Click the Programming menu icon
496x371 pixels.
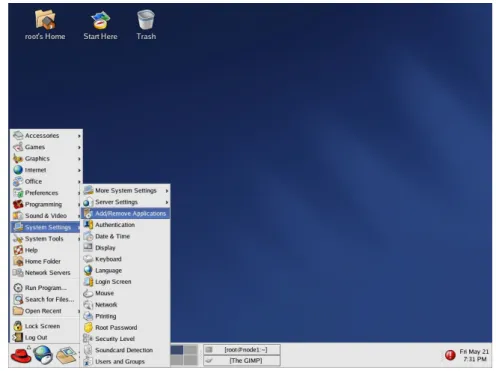tap(18, 204)
